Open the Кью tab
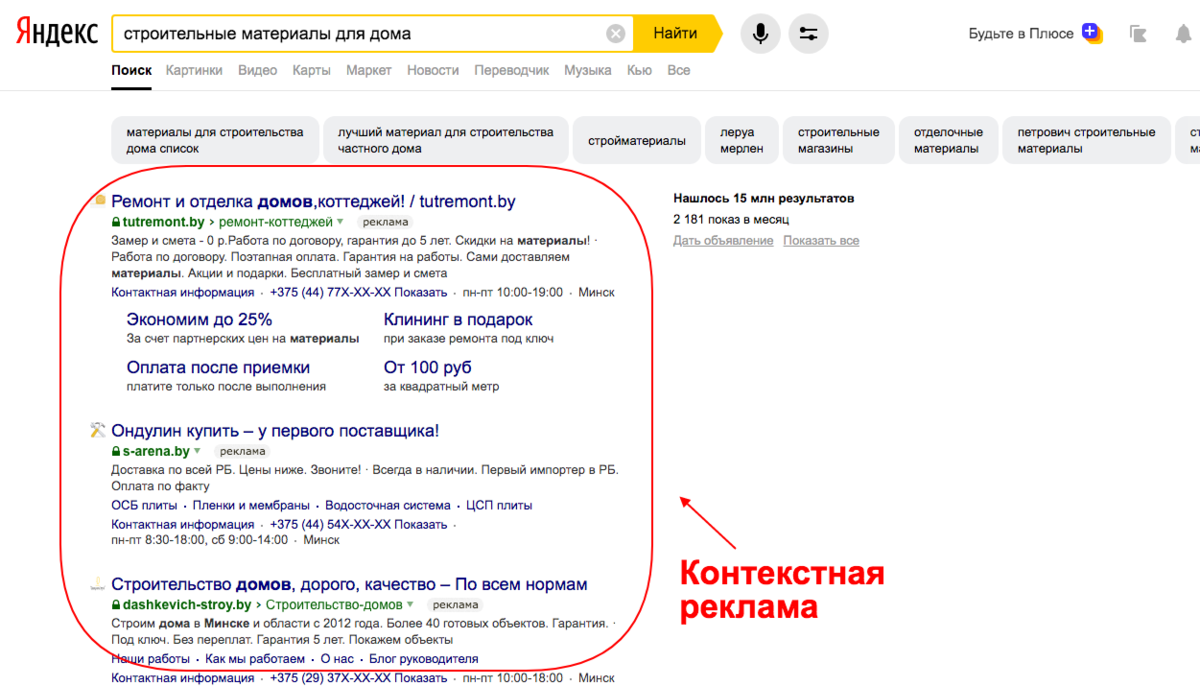The image size is (1200, 686). click(x=639, y=70)
